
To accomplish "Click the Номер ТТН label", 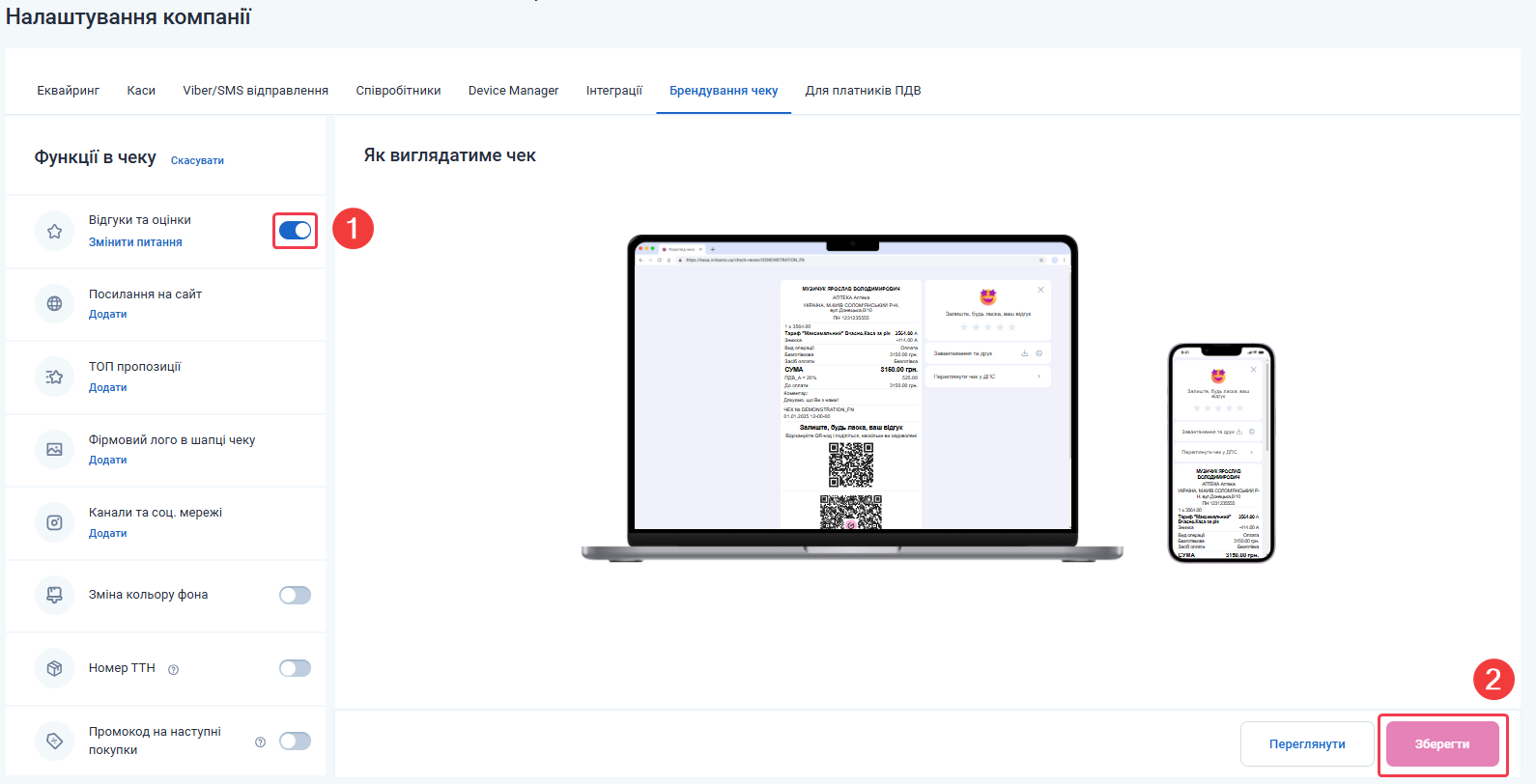I will pyautogui.click(x=122, y=668).
